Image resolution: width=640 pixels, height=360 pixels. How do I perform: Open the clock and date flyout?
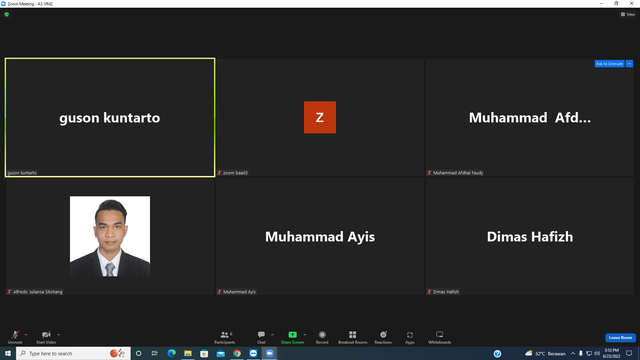click(612, 353)
